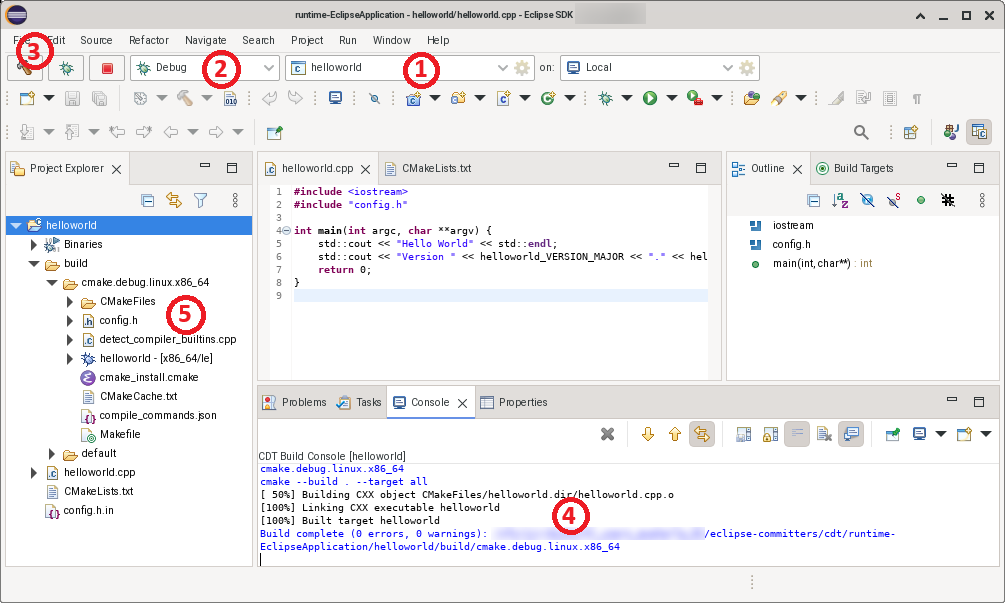The width and height of the screenshot is (1005, 603).
Task: Close helloworld.cpp editor tab
Action: 365,169
